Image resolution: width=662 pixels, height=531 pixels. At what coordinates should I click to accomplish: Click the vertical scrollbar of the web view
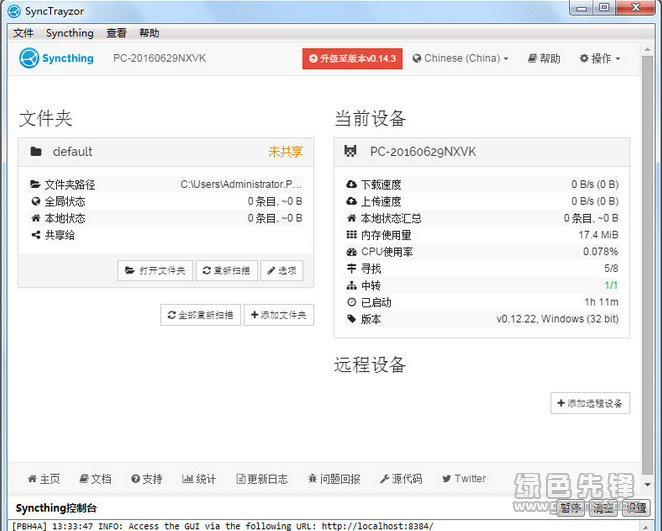[647, 266]
